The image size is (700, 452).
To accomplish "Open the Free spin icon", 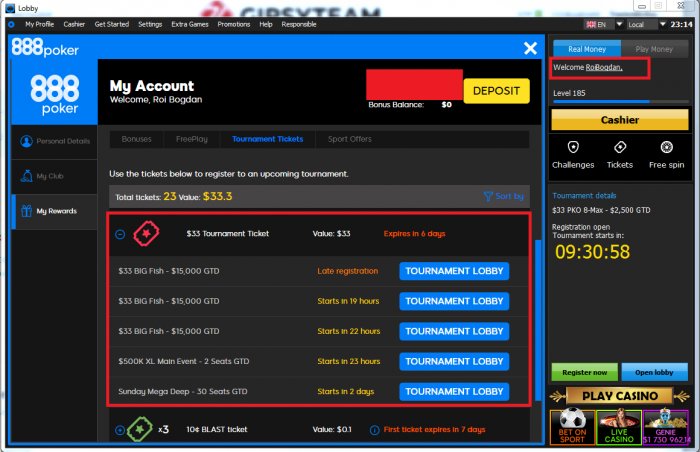I will pyautogui.click(x=667, y=147).
